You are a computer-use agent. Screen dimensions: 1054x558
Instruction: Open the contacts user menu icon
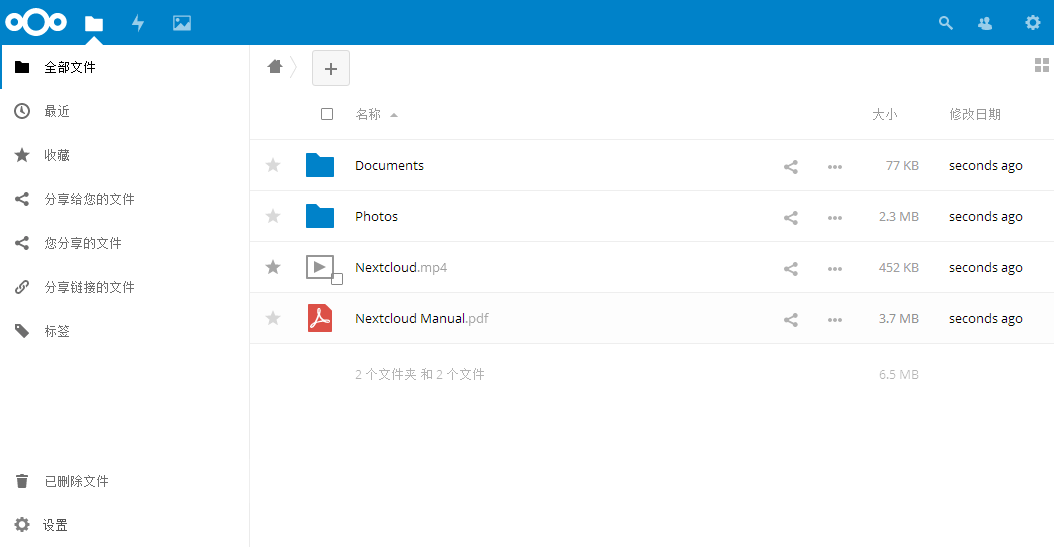coord(985,23)
